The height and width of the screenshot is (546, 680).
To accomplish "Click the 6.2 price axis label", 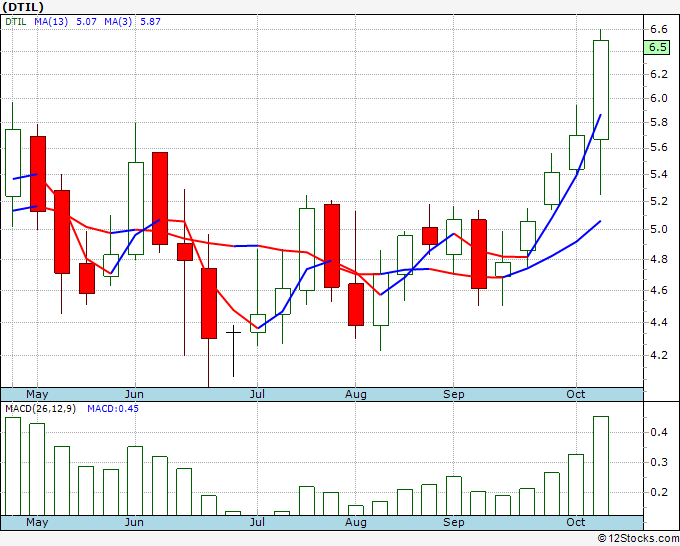I will (x=658, y=74).
